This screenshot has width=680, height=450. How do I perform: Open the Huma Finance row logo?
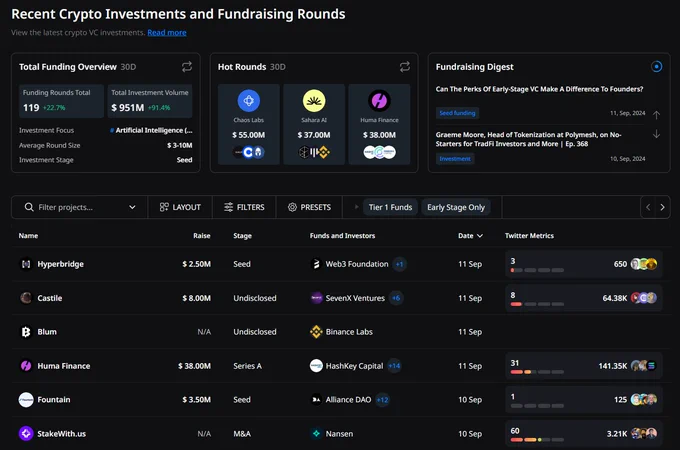[x=26, y=366]
